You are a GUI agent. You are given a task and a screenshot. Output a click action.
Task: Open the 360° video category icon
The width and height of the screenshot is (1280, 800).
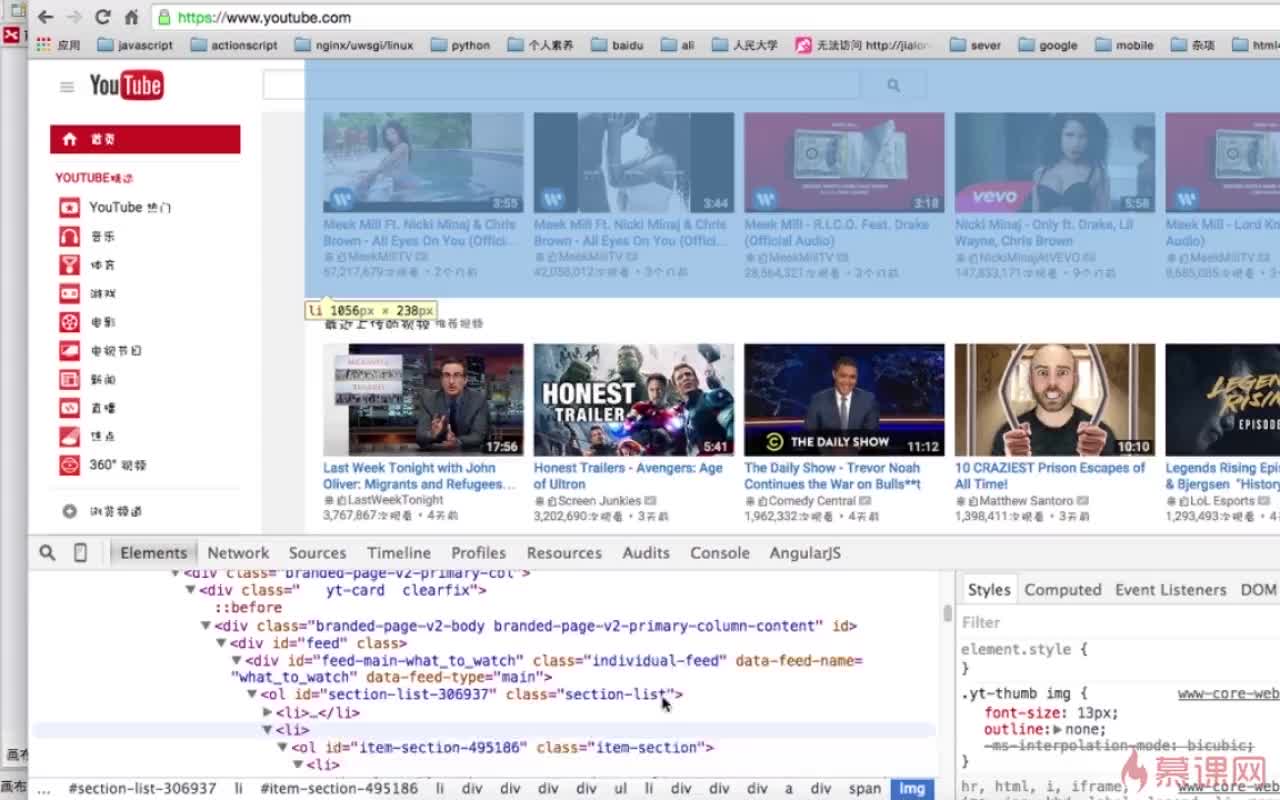69,465
